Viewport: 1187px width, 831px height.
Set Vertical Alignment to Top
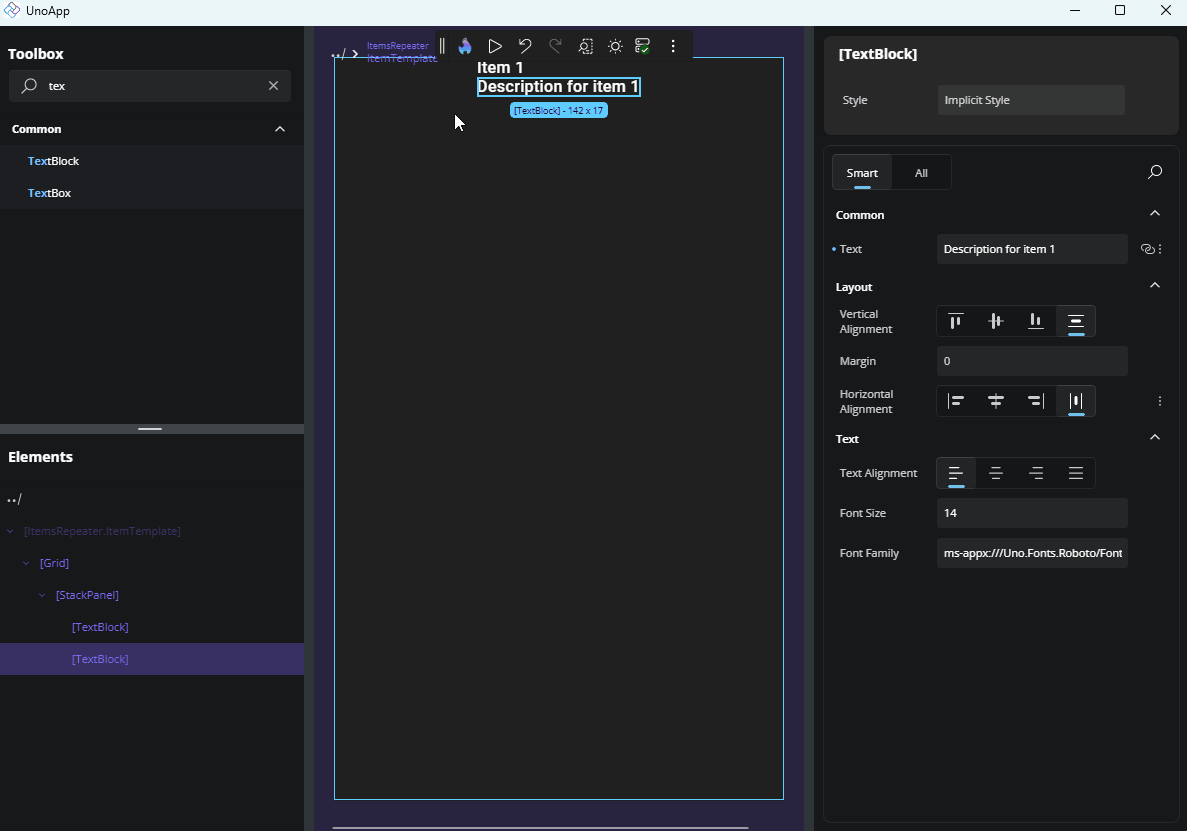955,321
